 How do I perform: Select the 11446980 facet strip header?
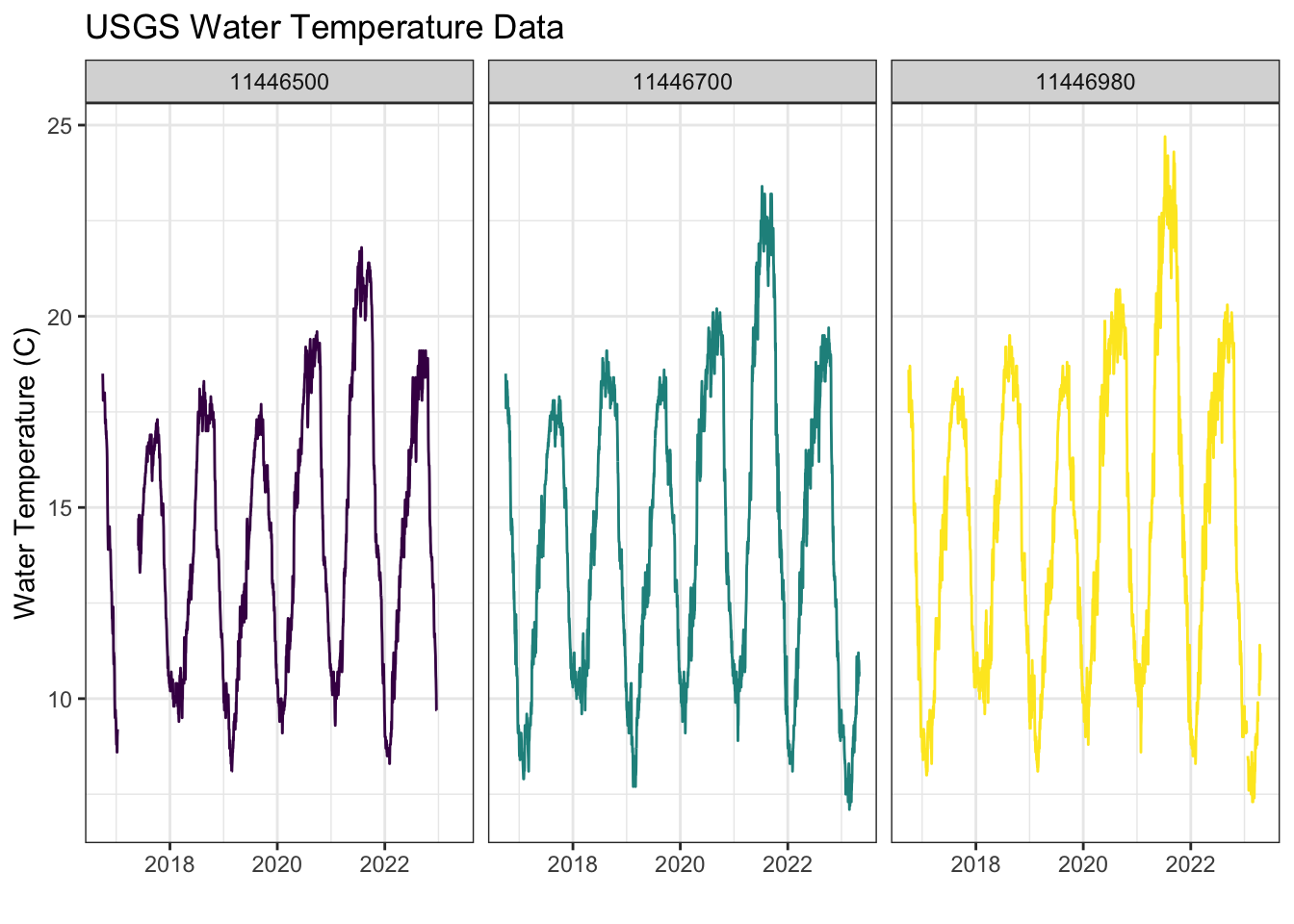tap(1085, 82)
